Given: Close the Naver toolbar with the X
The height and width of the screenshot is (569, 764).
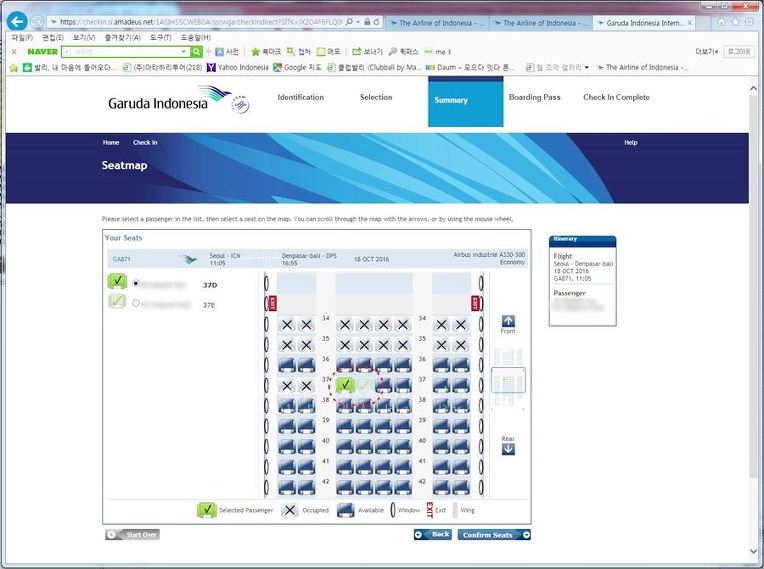Looking at the screenshot, I should coord(14,52).
